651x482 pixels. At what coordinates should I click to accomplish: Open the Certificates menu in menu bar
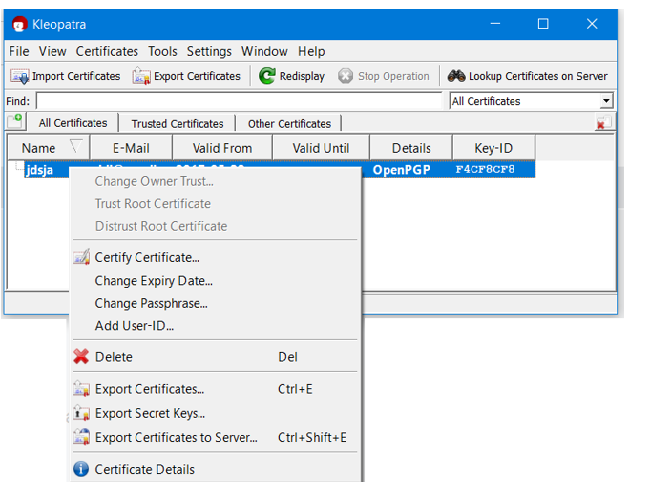107,51
